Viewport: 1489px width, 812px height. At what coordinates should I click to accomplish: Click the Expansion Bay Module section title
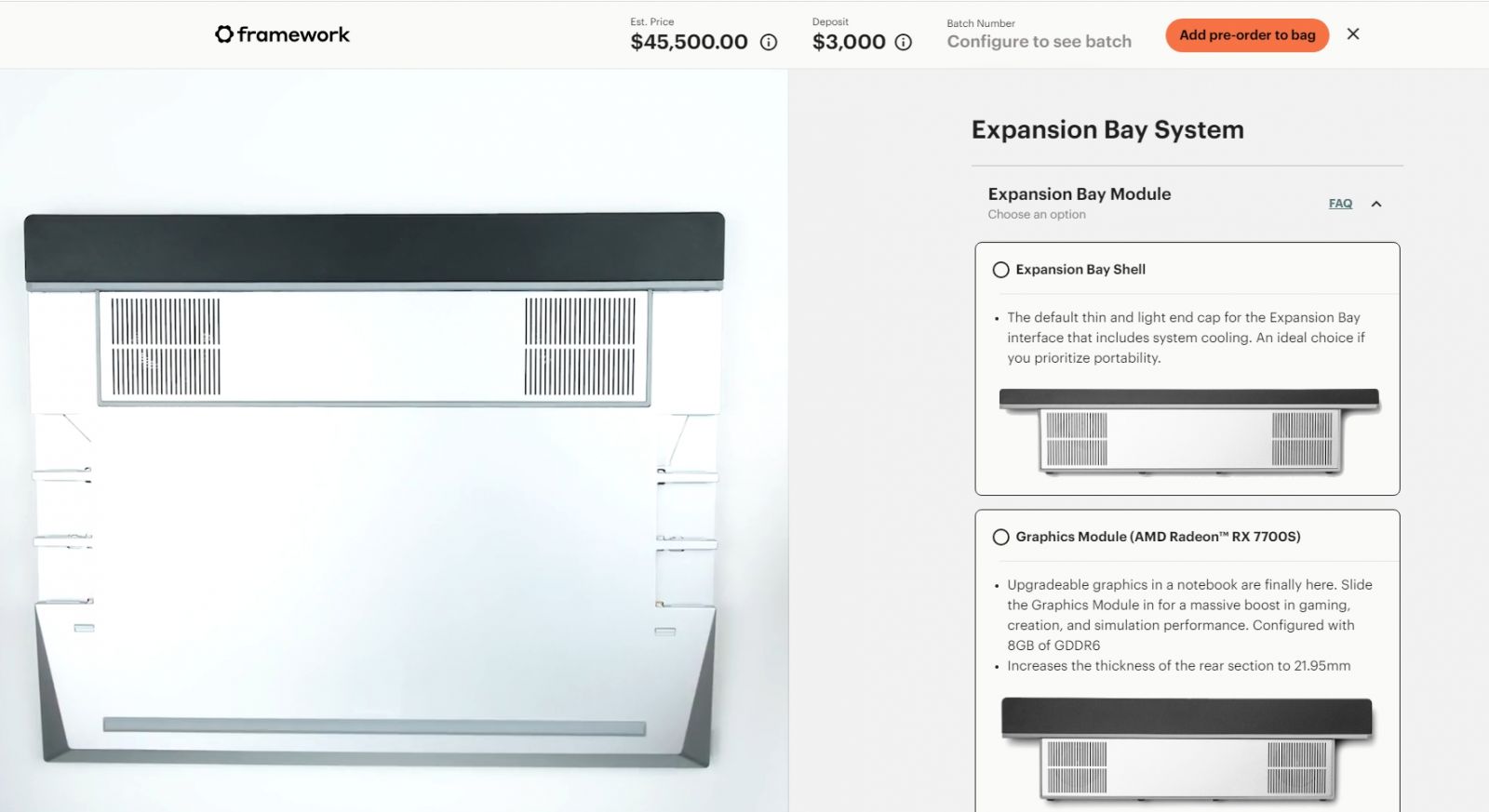(1080, 193)
